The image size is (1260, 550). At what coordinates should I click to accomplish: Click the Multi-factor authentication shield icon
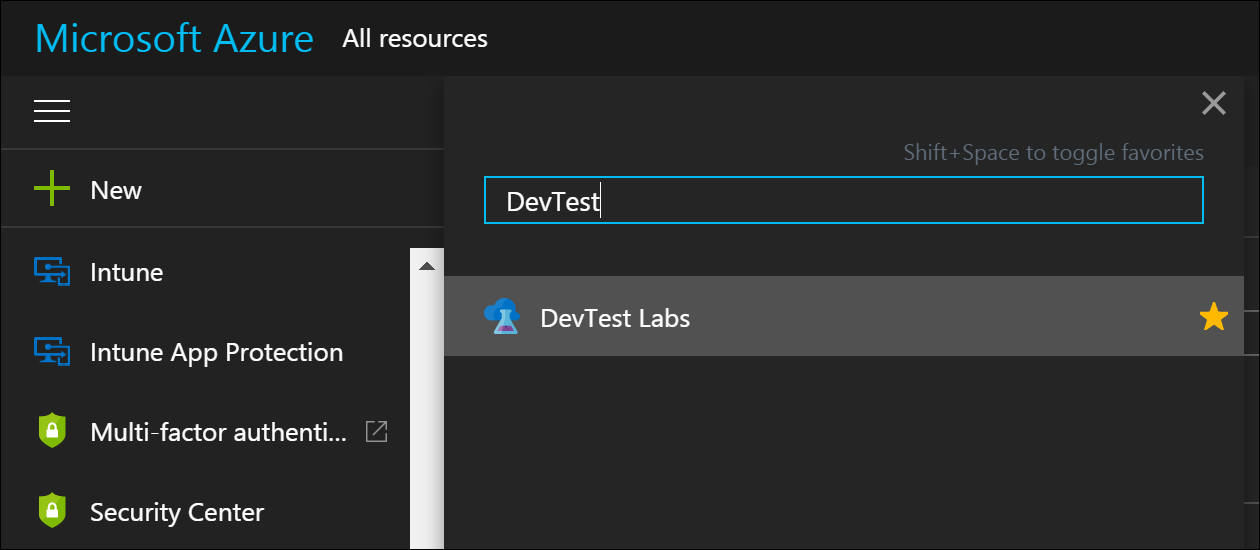pos(52,431)
